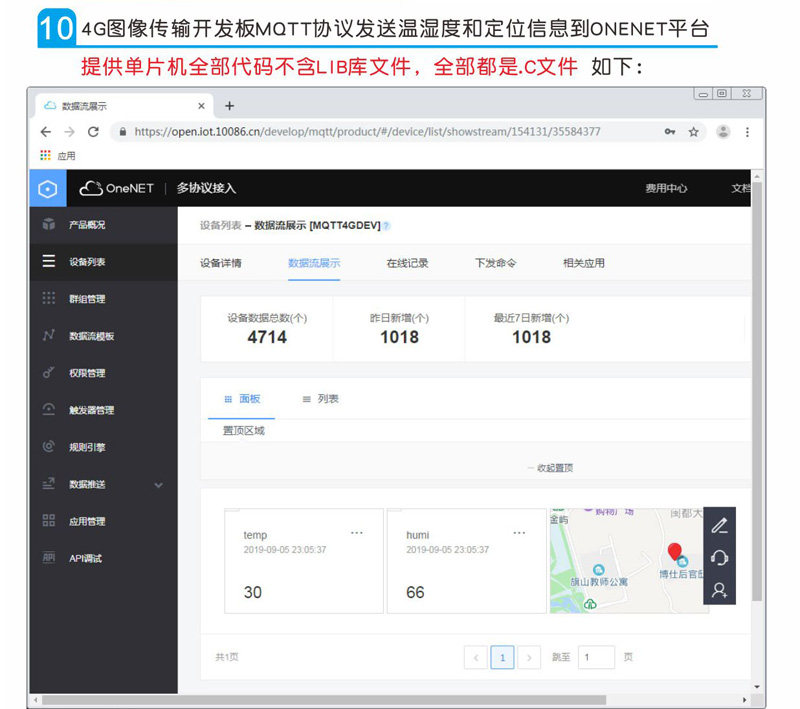Expand the 数据推送 sidebar chevron
The height and width of the screenshot is (709, 800).
[159, 485]
